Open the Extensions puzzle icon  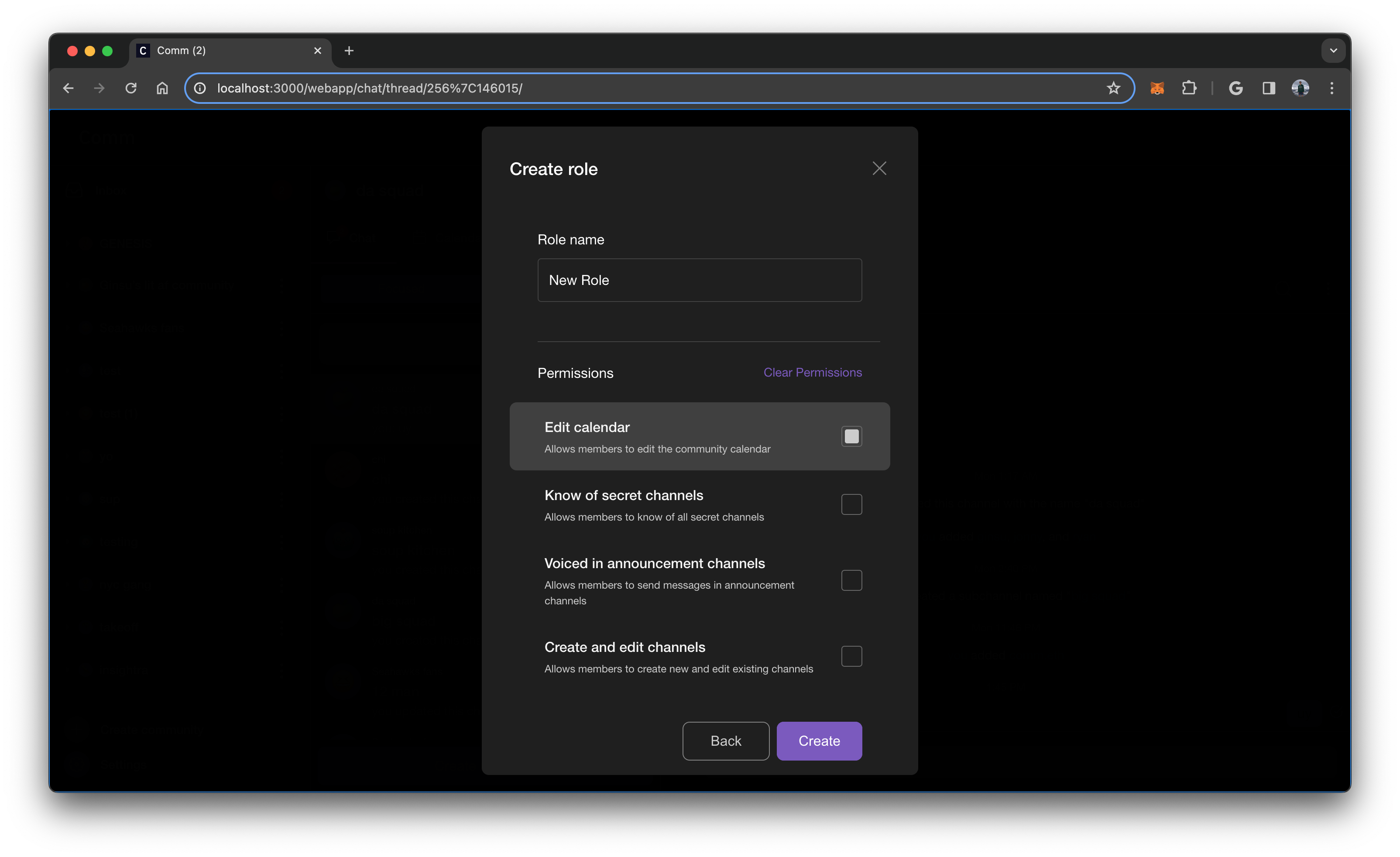1189,88
